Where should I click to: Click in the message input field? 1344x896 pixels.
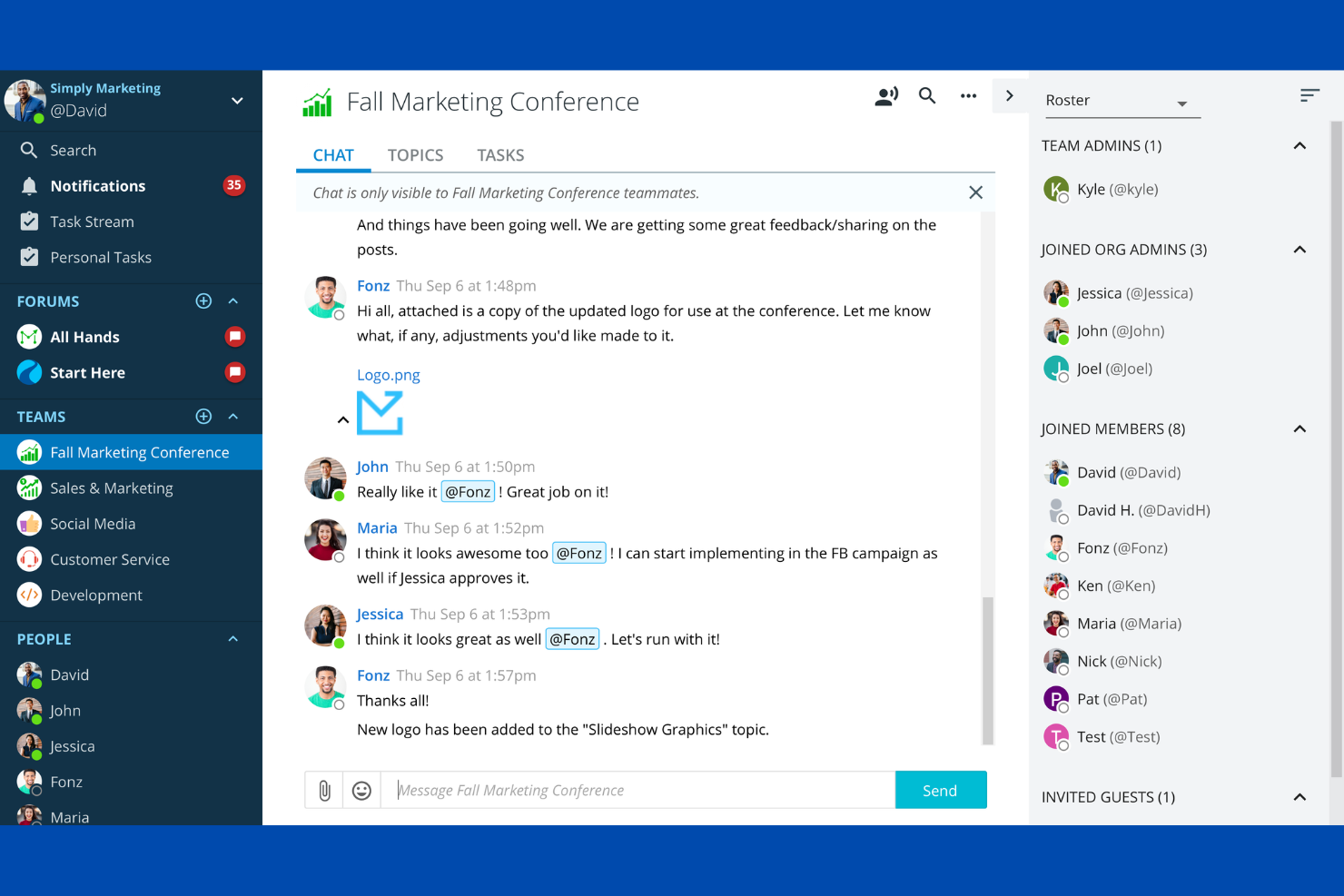pos(636,790)
